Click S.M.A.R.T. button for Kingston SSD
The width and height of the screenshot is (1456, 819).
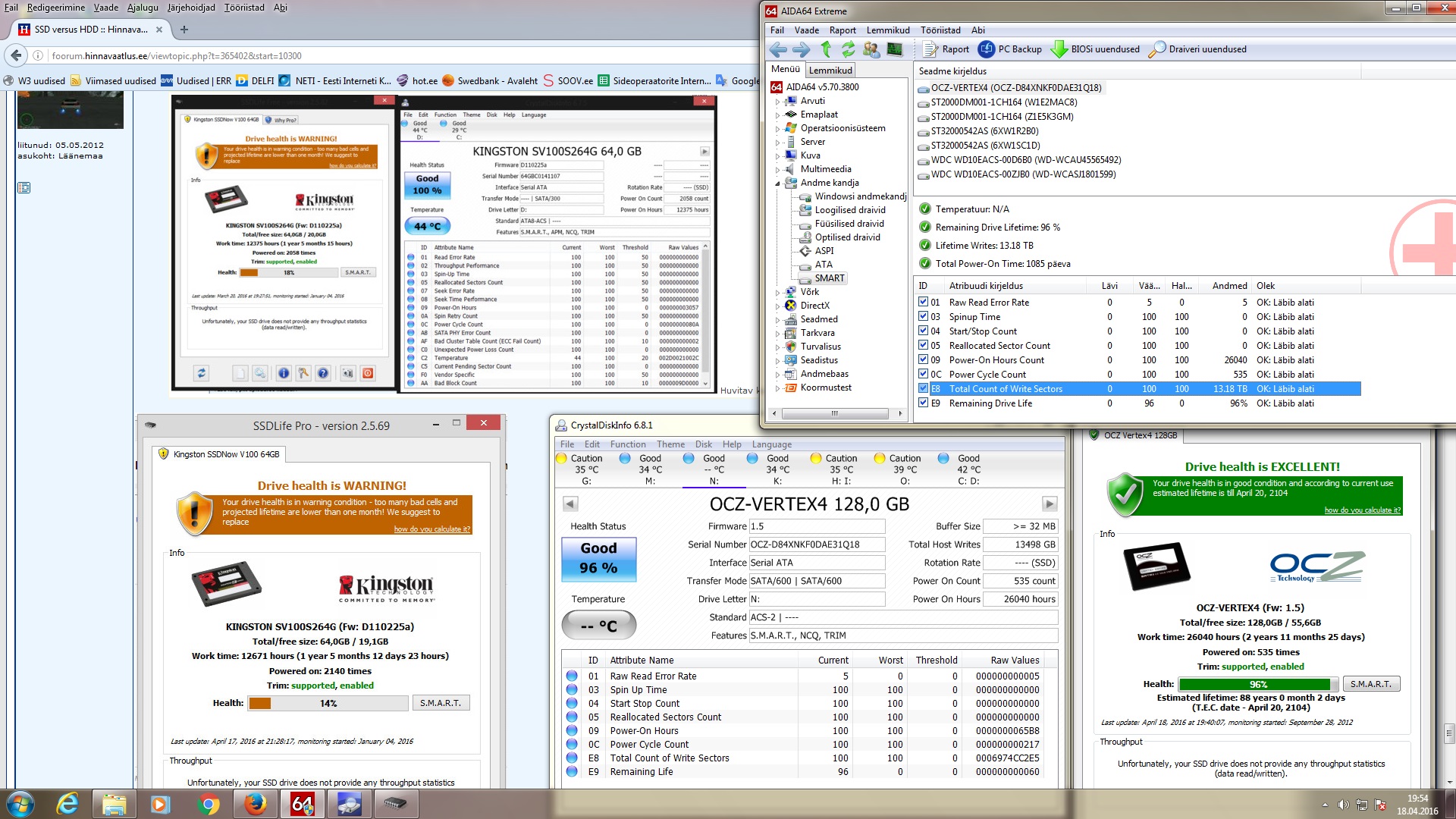(441, 703)
